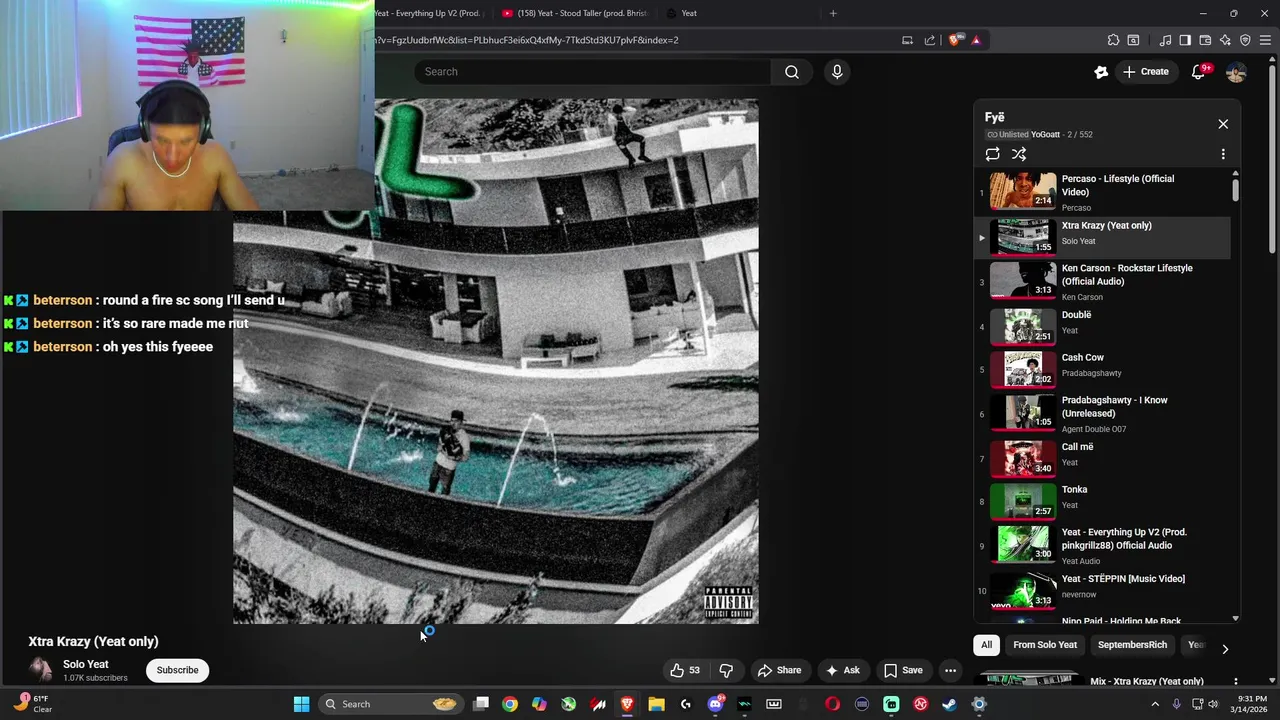Close the Fyë playlist panel
This screenshot has height=720, width=1280.
[1223, 124]
